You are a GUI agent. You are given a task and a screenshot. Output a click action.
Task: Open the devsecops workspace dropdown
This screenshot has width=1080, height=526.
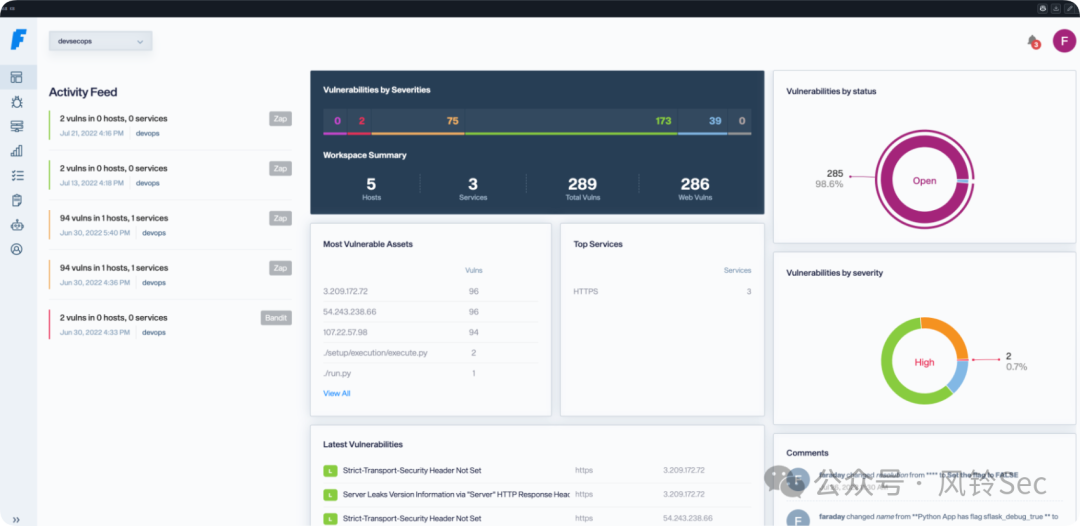101,41
